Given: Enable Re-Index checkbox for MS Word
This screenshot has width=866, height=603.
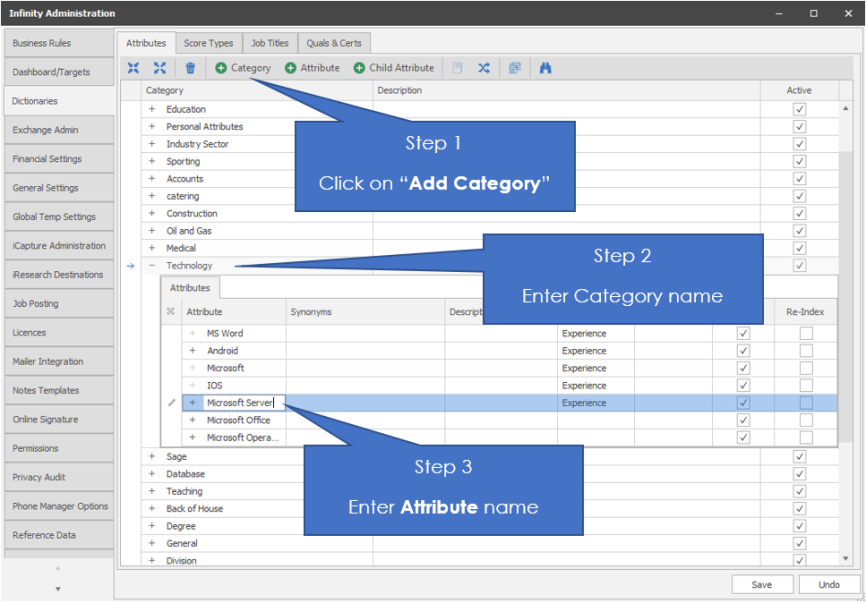Looking at the screenshot, I should pyautogui.click(x=806, y=334).
